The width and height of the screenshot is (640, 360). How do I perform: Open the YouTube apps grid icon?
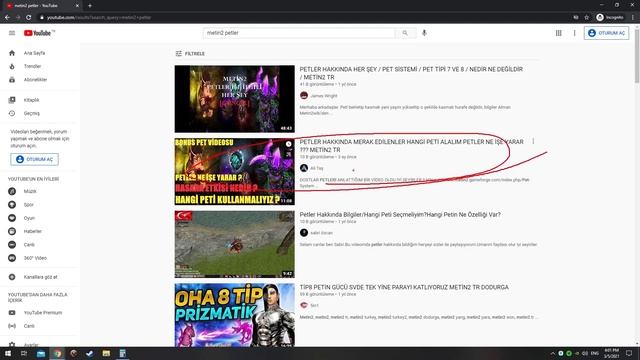[x=558, y=33]
